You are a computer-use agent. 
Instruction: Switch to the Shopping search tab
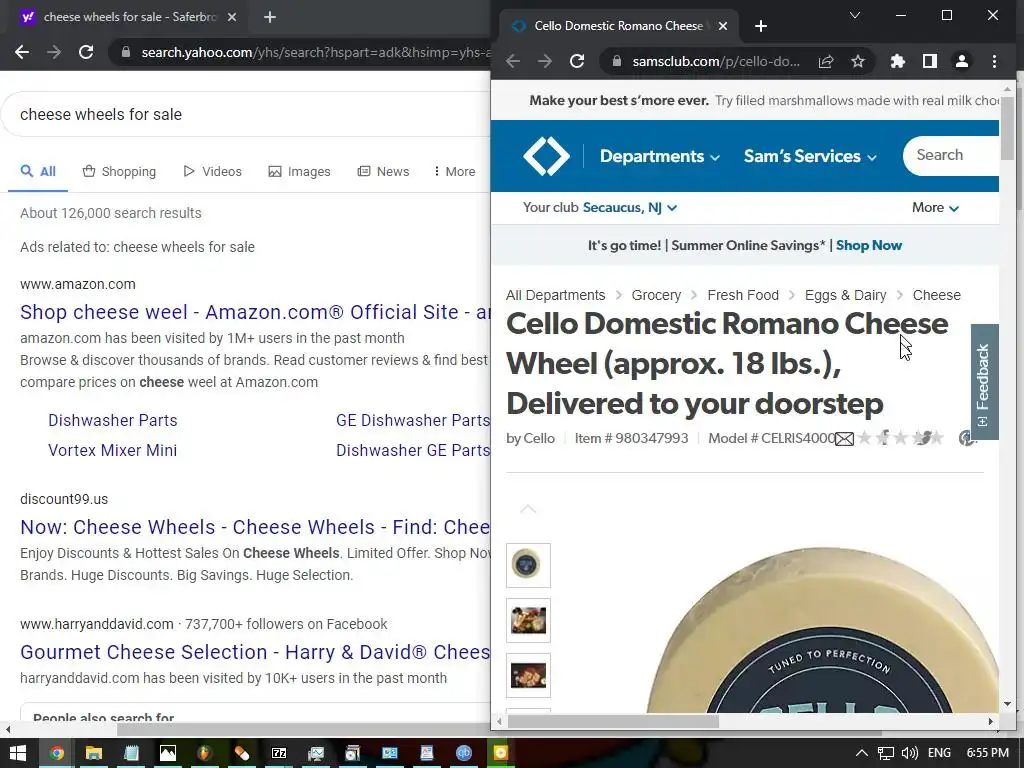pyautogui.click(x=120, y=172)
